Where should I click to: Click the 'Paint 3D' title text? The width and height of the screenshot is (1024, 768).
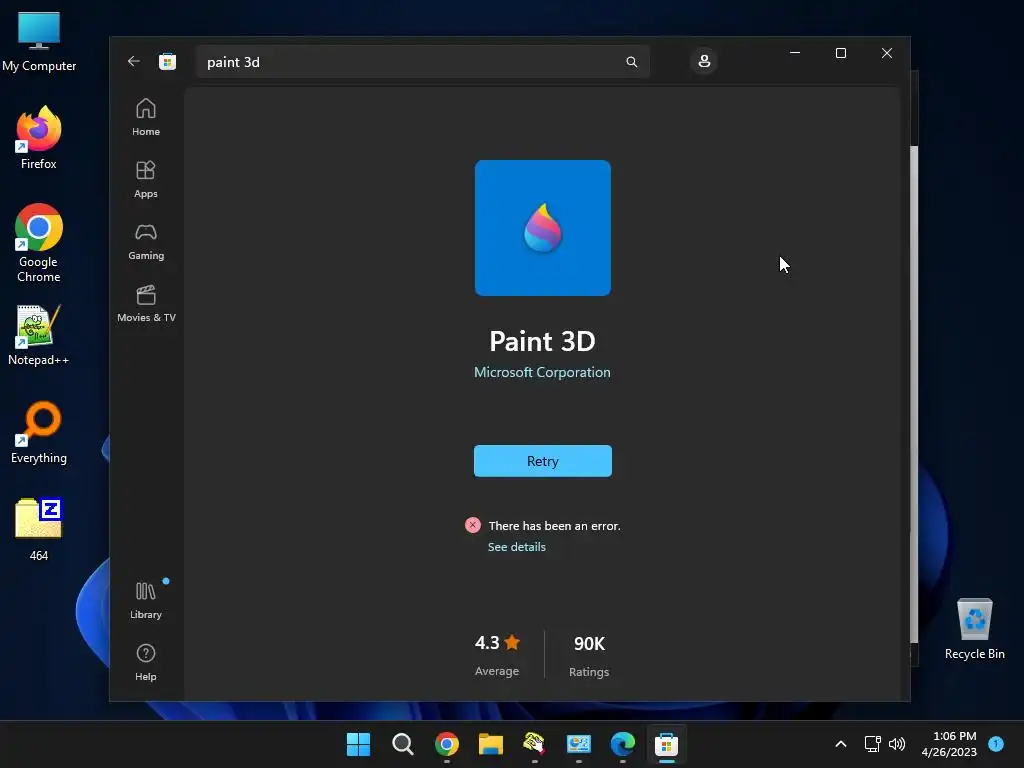(x=542, y=342)
